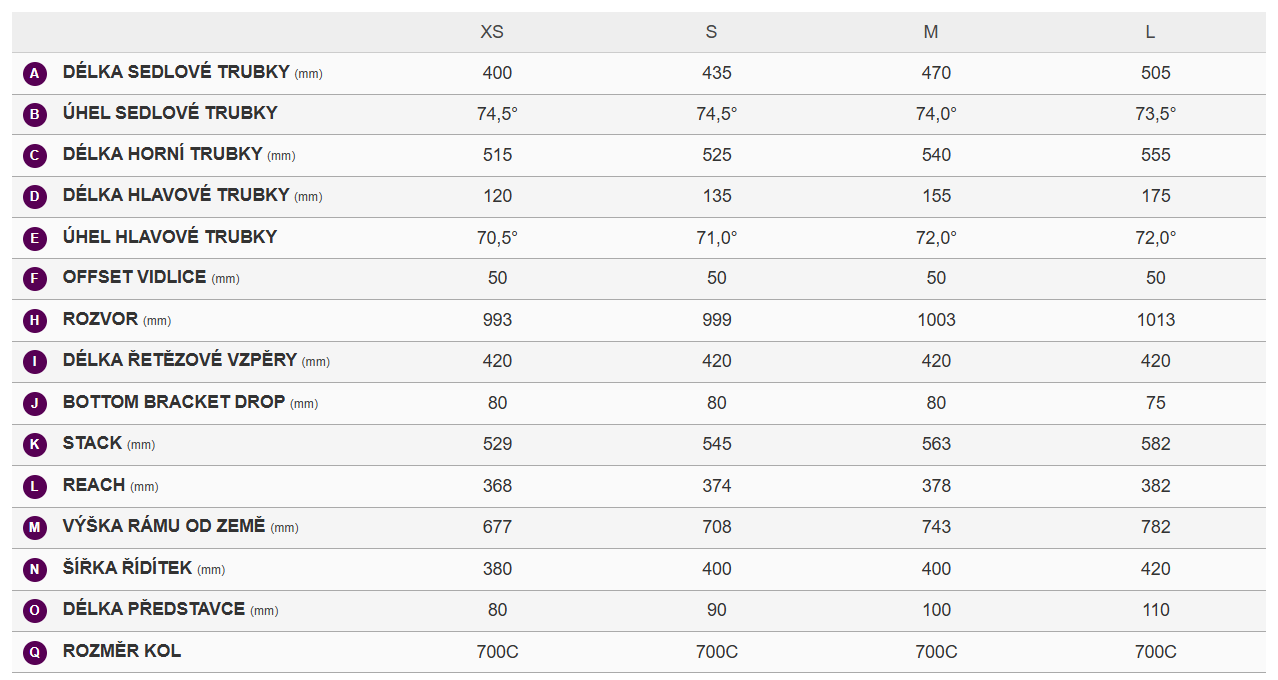Click the 1013 wheelbase value for size L
The width and height of the screenshot is (1278, 680).
pos(1155,320)
